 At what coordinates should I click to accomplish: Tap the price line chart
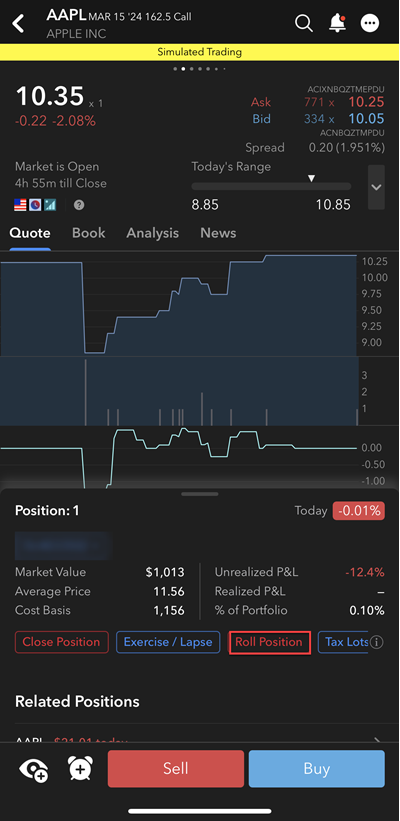pyautogui.click(x=179, y=304)
